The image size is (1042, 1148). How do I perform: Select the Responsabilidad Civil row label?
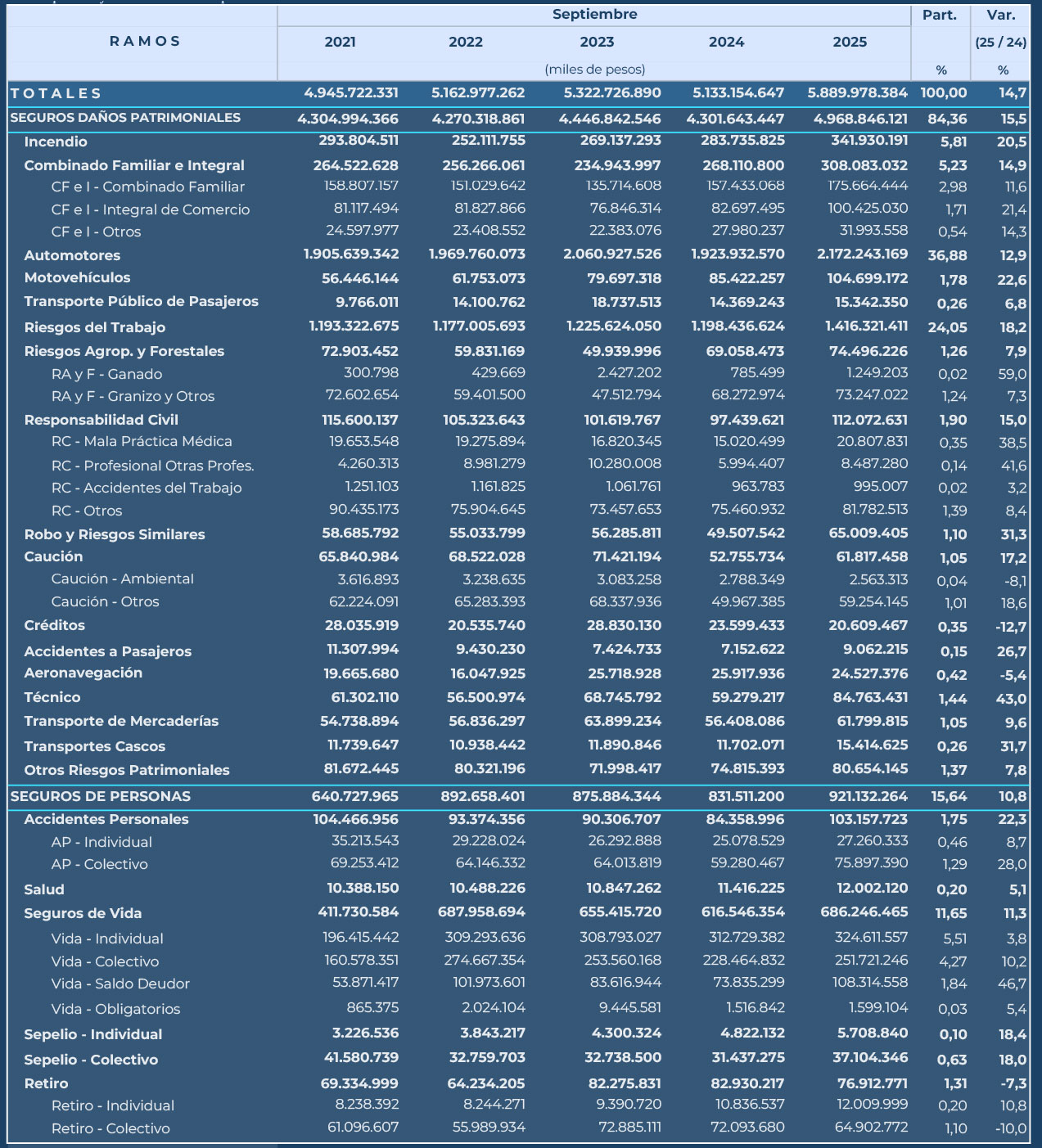click(101, 420)
